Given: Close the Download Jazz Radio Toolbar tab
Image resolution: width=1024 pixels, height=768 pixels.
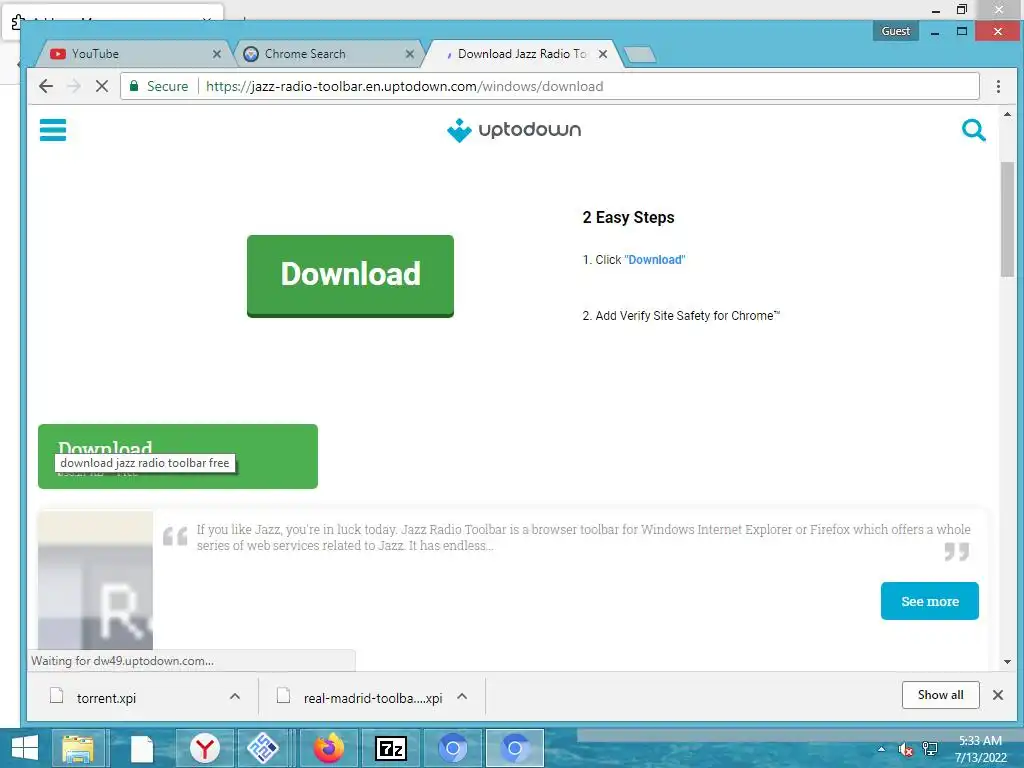Looking at the screenshot, I should click(x=603, y=54).
